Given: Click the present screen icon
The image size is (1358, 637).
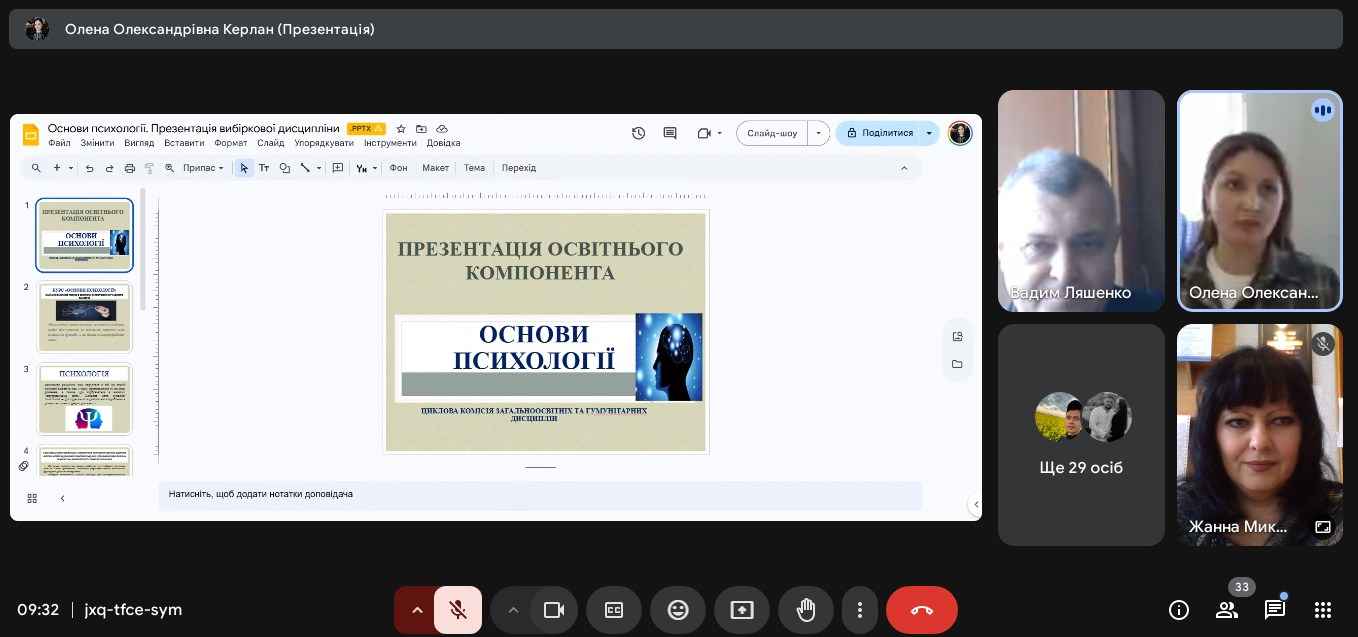Looking at the screenshot, I should click(x=741, y=610).
